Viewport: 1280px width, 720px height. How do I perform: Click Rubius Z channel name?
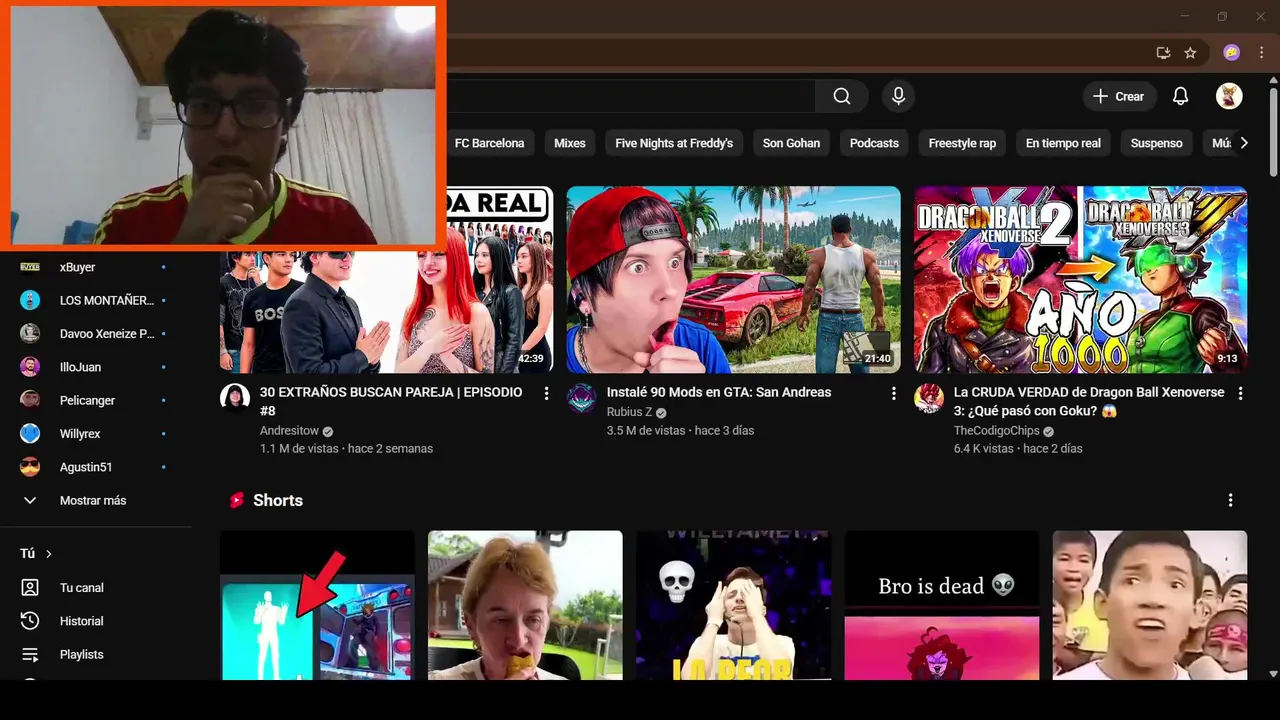point(629,412)
